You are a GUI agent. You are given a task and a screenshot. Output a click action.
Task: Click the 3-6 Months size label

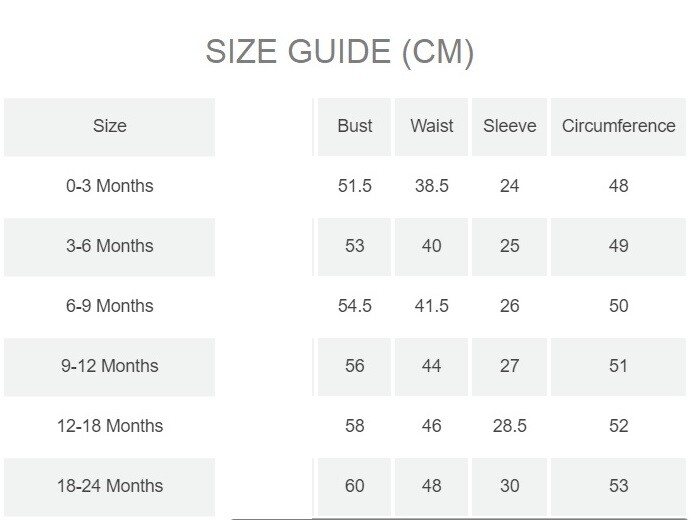(x=110, y=246)
